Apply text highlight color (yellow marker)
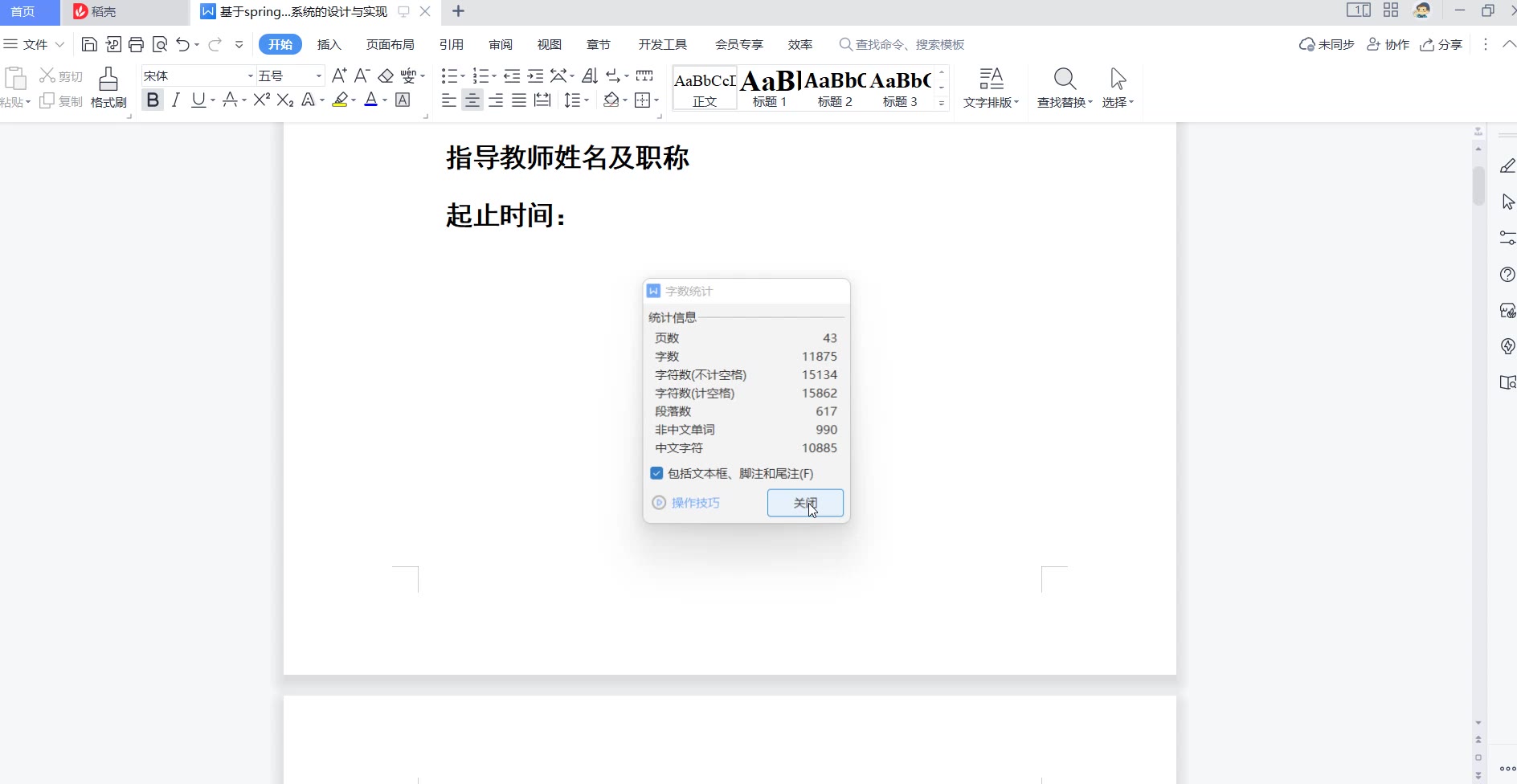The image size is (1517, 784). (x=340, y=100)
